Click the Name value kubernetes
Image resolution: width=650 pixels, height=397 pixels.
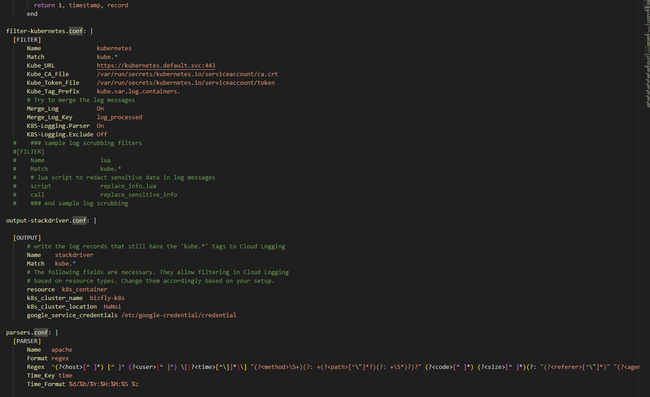(x=114, y=48)
